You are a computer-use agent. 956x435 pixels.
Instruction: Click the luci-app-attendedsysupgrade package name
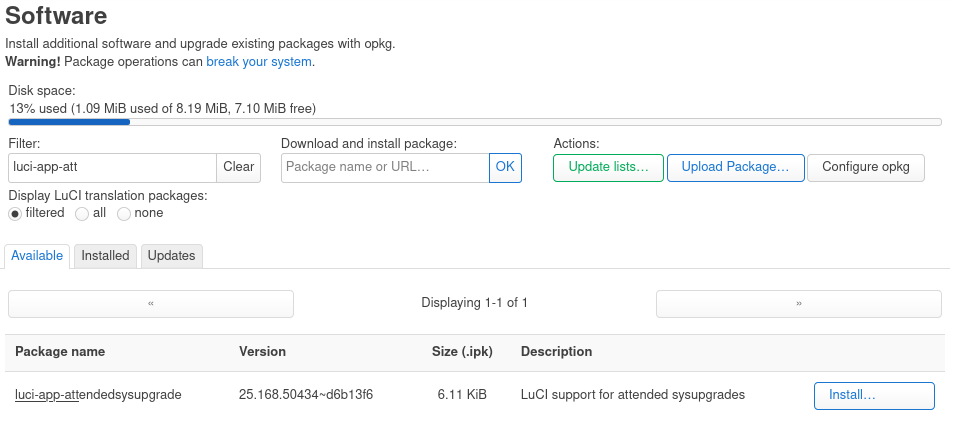[98, 395]
